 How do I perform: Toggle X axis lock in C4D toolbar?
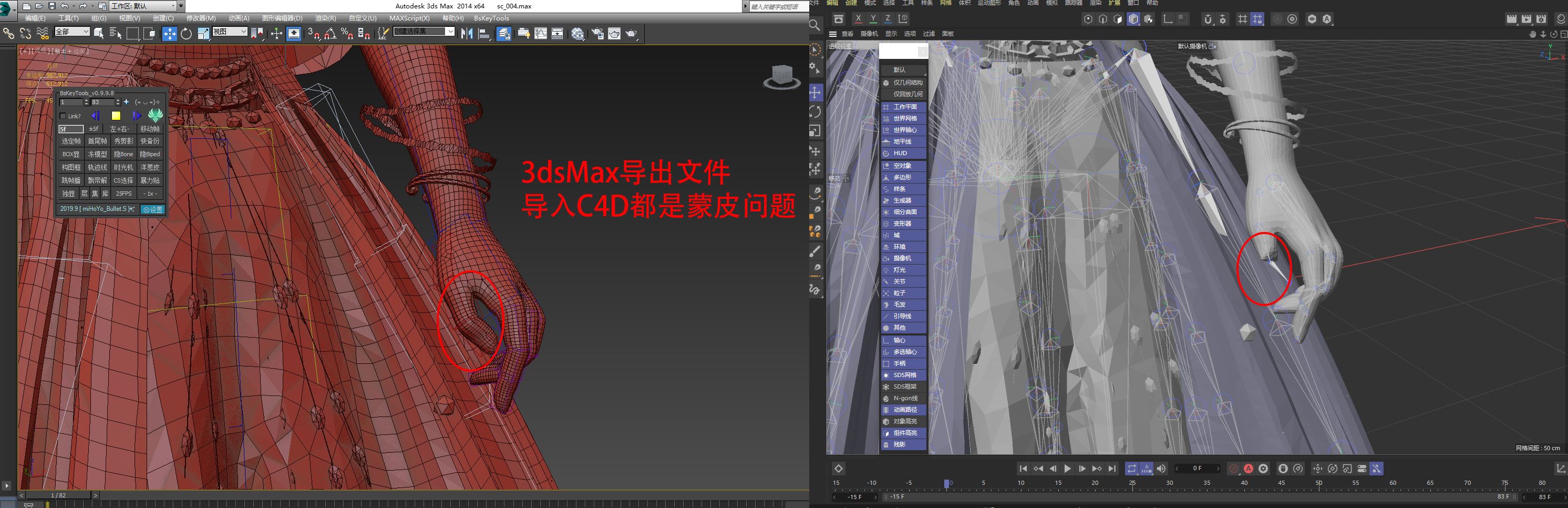[858, 19]
